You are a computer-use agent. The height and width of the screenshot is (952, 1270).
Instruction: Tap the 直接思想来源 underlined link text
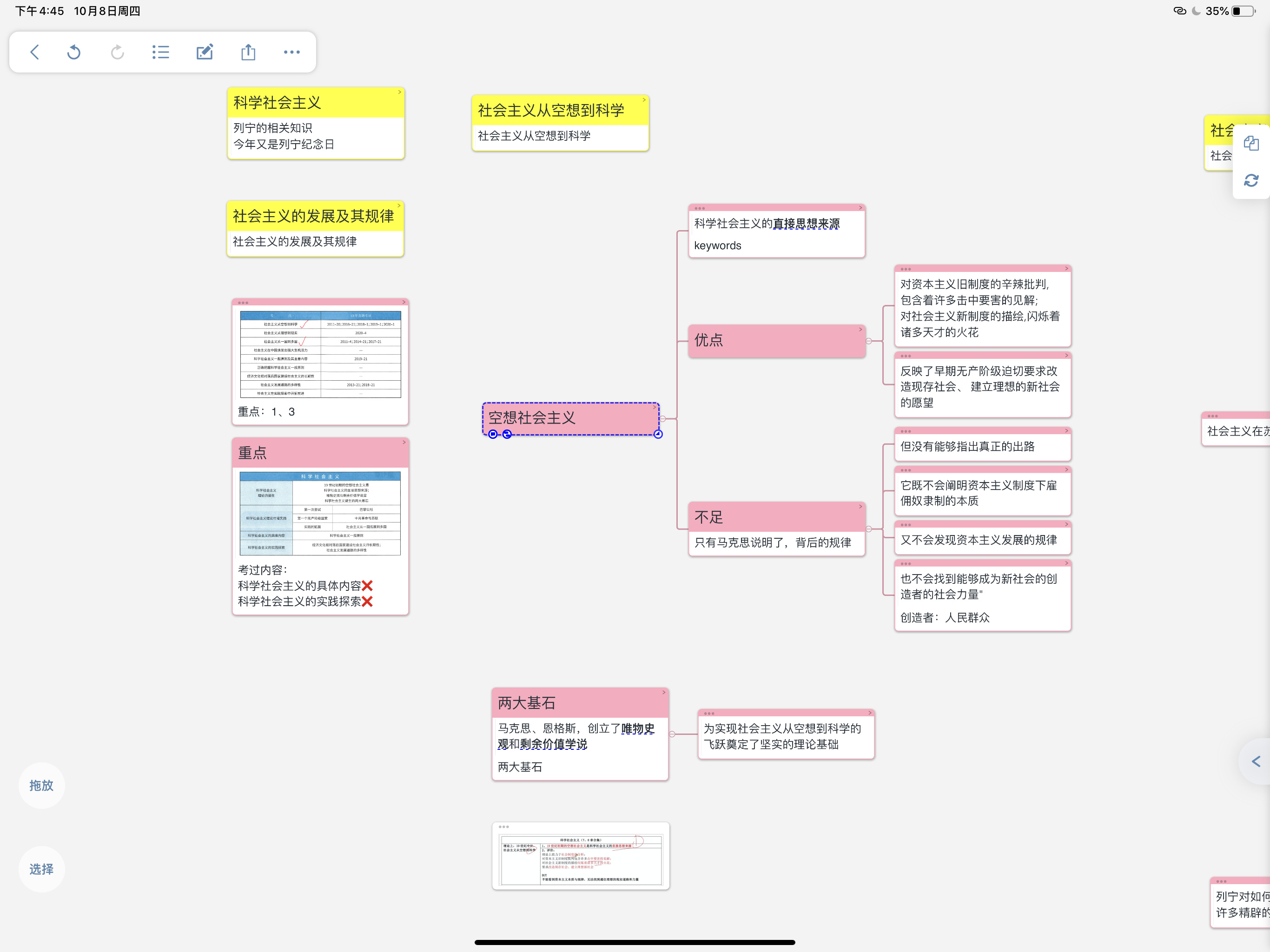(x=806, y=224)
